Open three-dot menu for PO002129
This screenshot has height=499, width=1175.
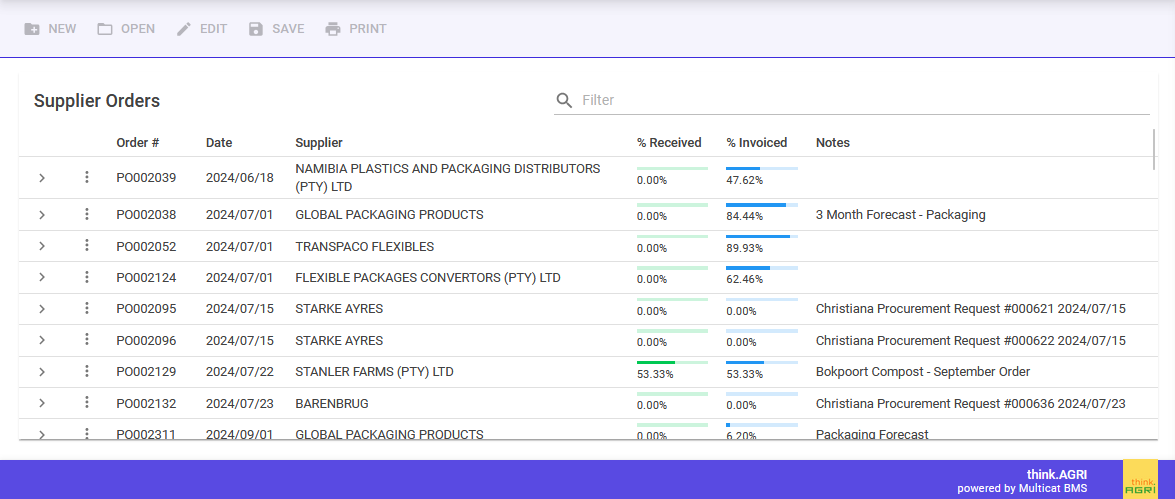pyautogui.click(x=87, y=371)
